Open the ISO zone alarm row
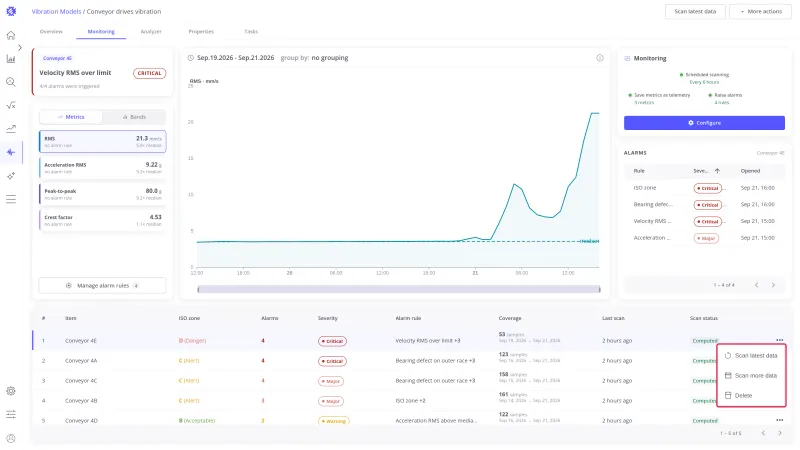 704,188
